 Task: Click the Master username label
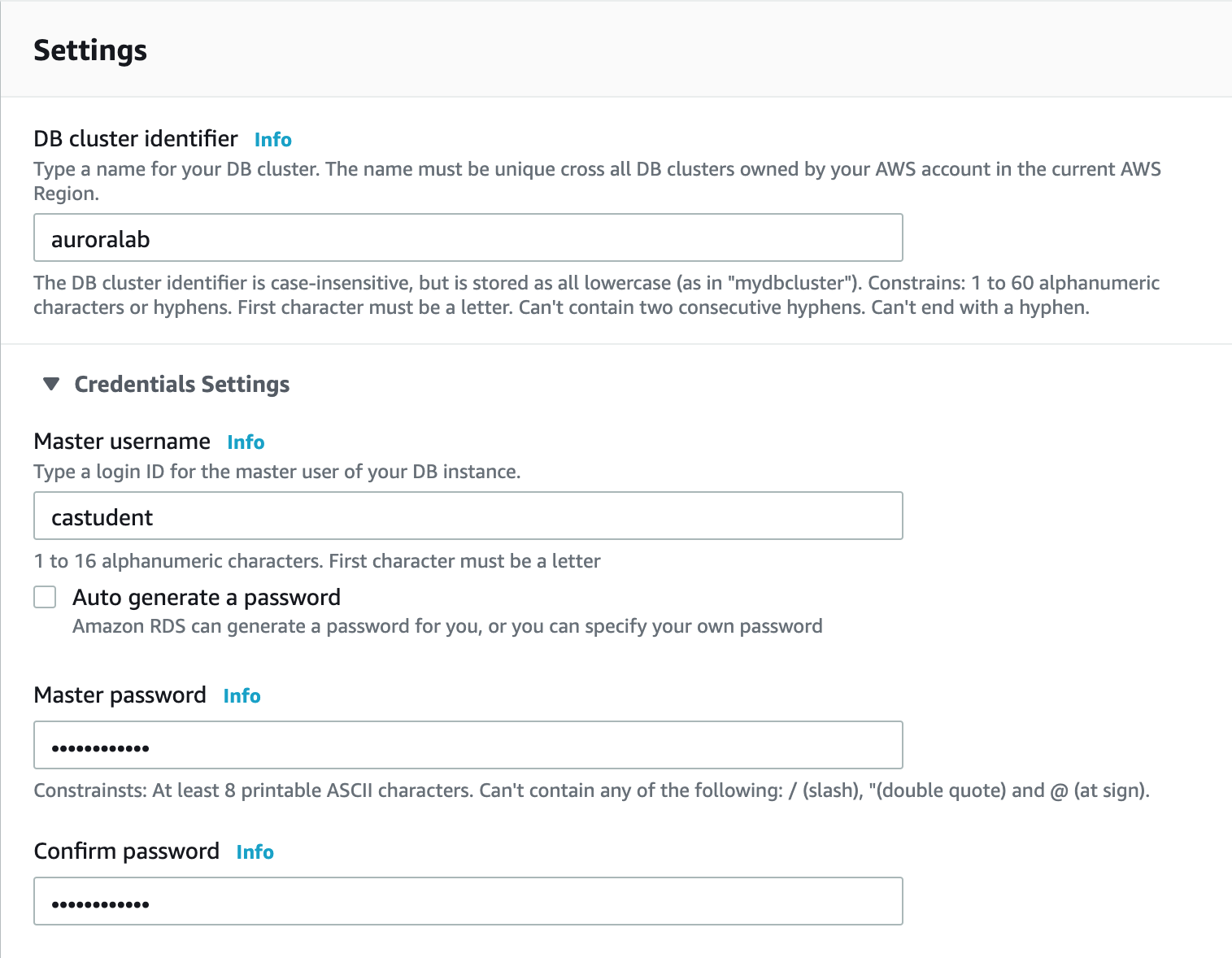120,441
